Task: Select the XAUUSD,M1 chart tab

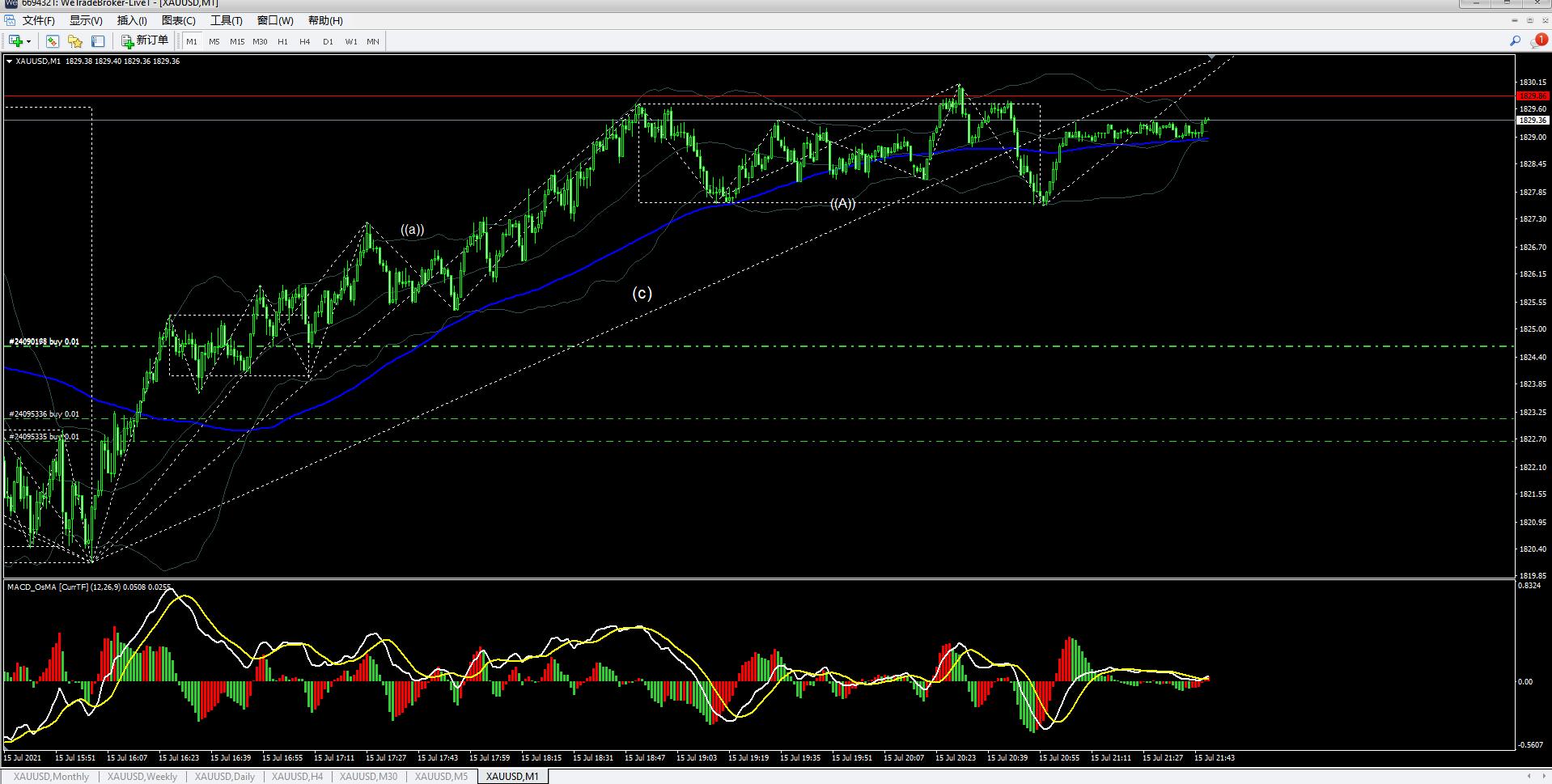Action: pyautogui.click(x=512, y=777)
